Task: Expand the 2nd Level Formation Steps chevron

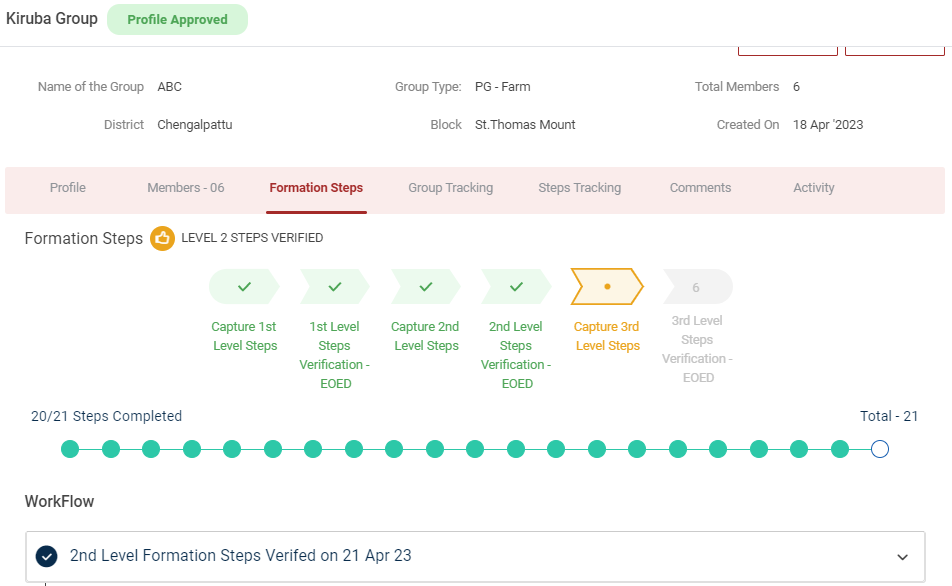Action: click(x=902, y=557)
